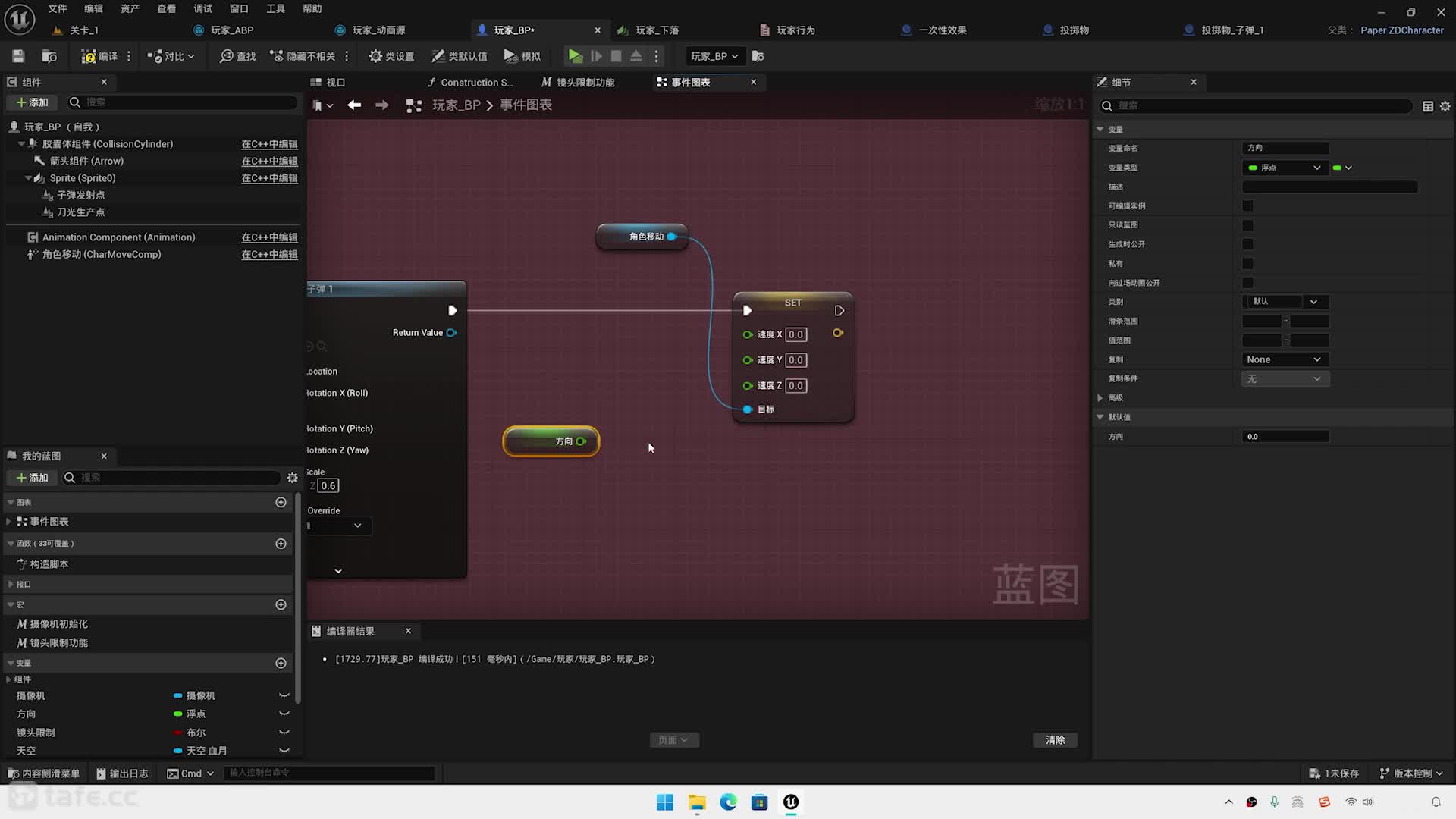Click the frame skip button beside play
This screenshot has height=819, width=1456.
coord(596,56)
